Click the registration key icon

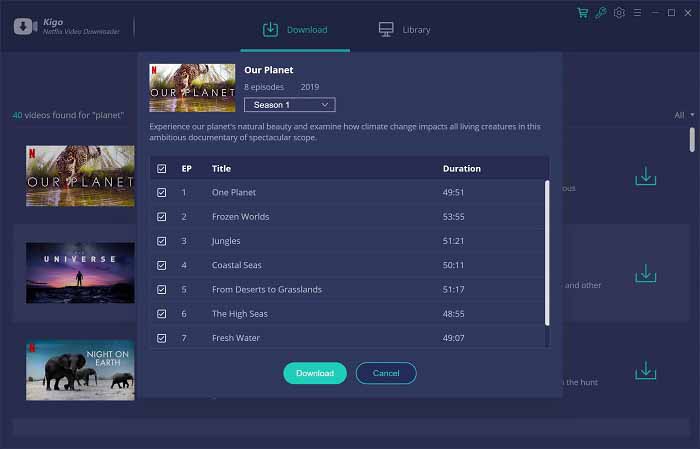click(x=601, y=12)
